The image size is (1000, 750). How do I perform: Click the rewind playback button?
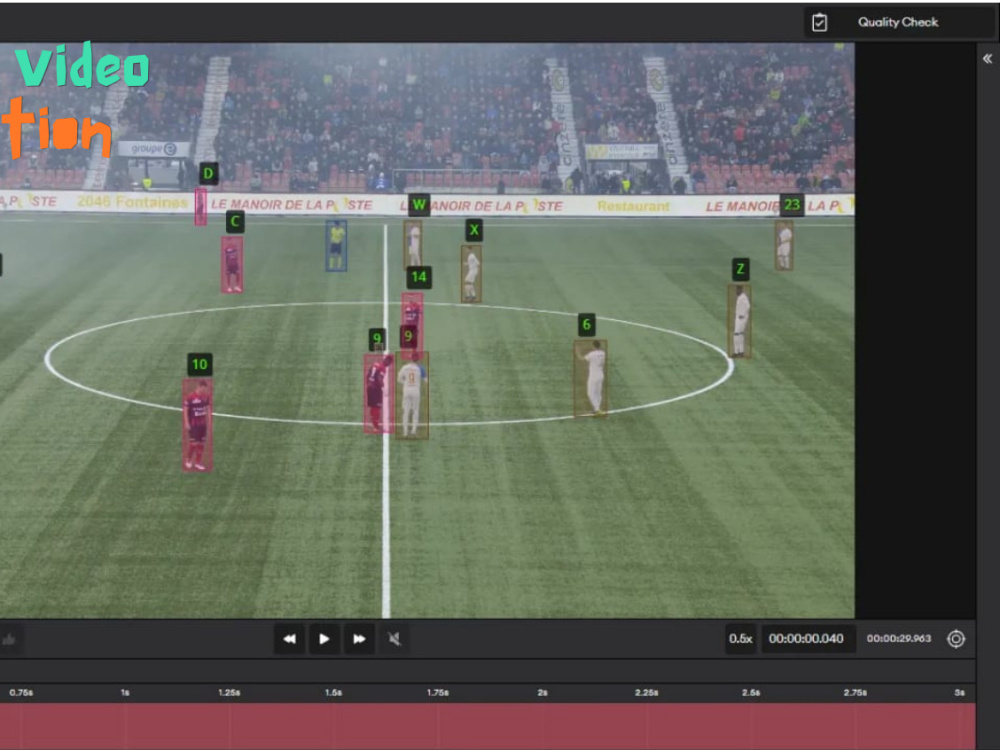290,638
